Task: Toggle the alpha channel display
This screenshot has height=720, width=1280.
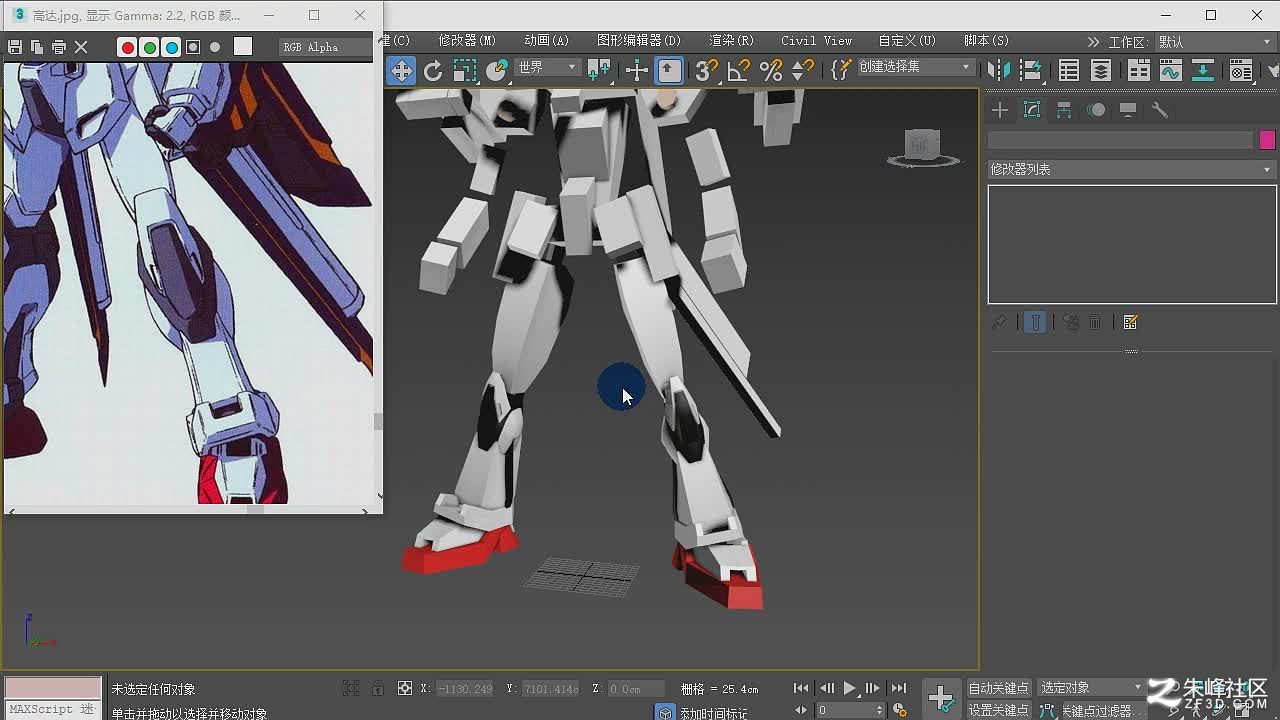Action: coord(193,47)
